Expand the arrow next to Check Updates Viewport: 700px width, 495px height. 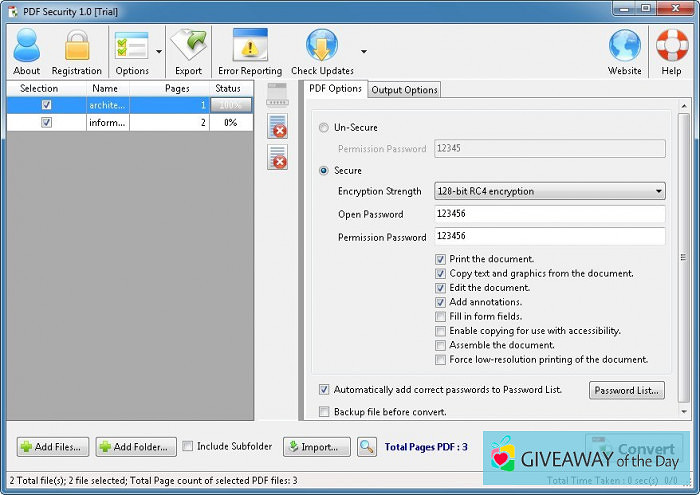(363, 51)
